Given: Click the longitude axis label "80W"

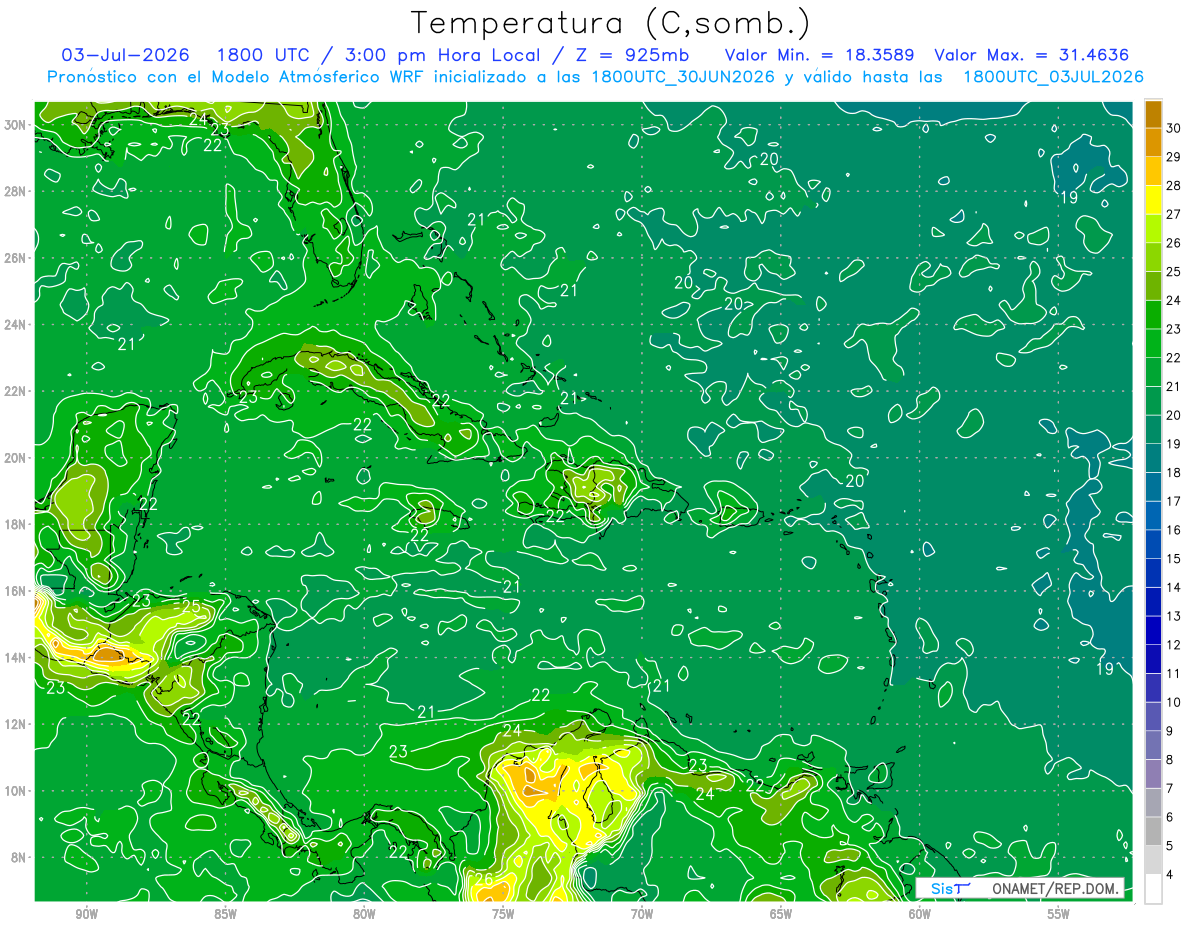Looking at the screenshot, I should (364, 914).
